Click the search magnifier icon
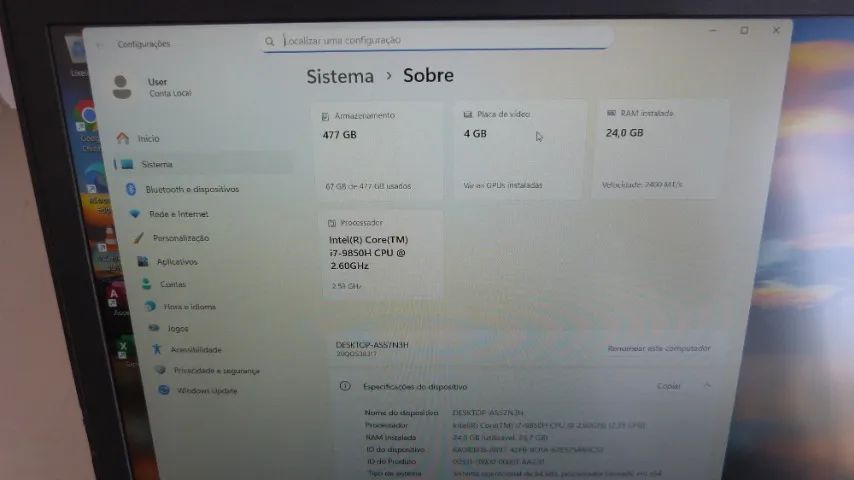 (269, 41)
